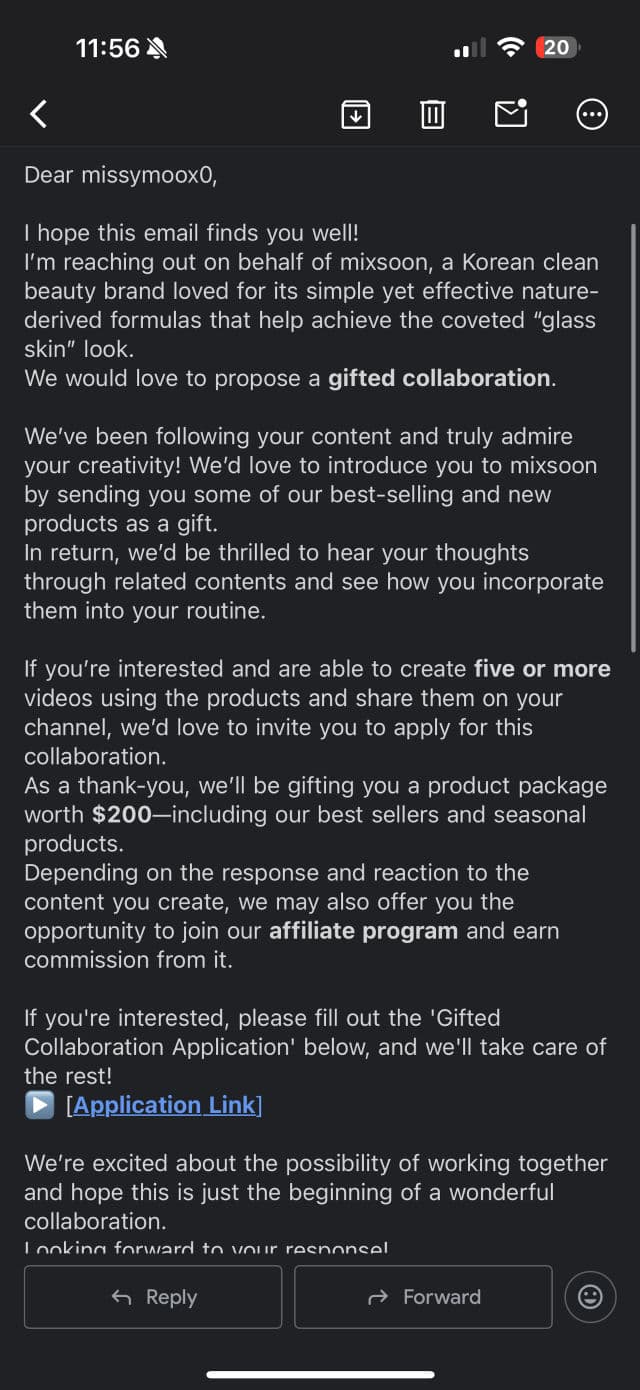Tap the 11:56 clock time

click(x=107, y=48)
